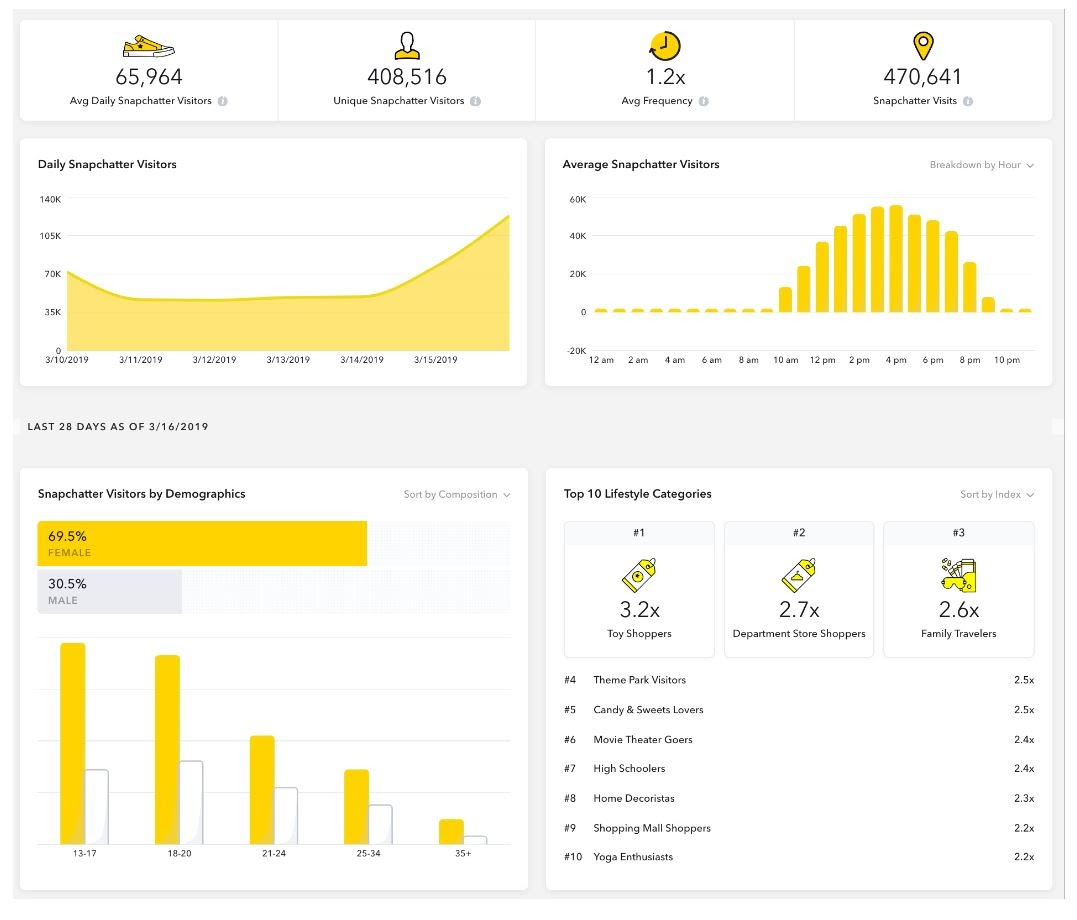Image resolution: width=1077 pixels, height=920 pixels.
Task: Click info icon beside Avg Daily Snapchatter Visitors
Action: [x=223, y=101]
